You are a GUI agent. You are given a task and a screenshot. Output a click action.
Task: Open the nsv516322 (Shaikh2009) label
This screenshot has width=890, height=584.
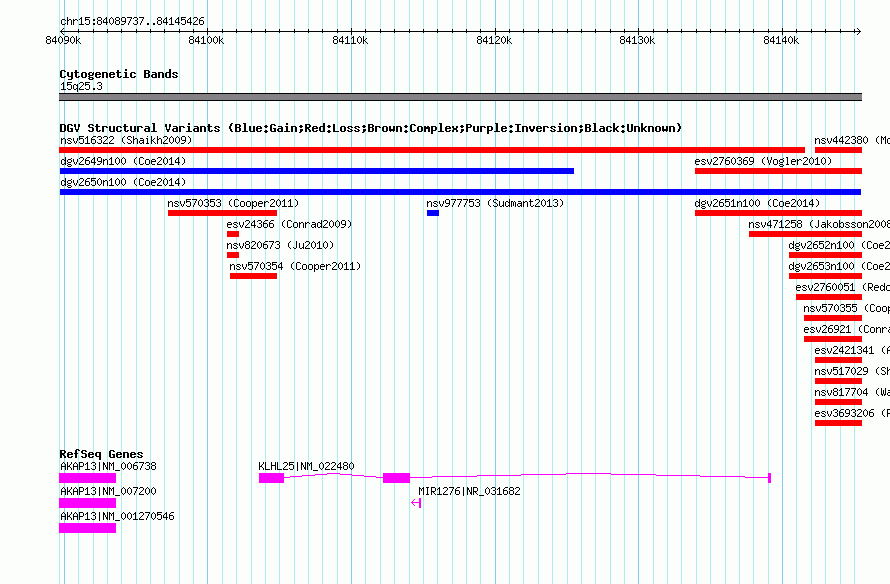click(x=126, y=140)
